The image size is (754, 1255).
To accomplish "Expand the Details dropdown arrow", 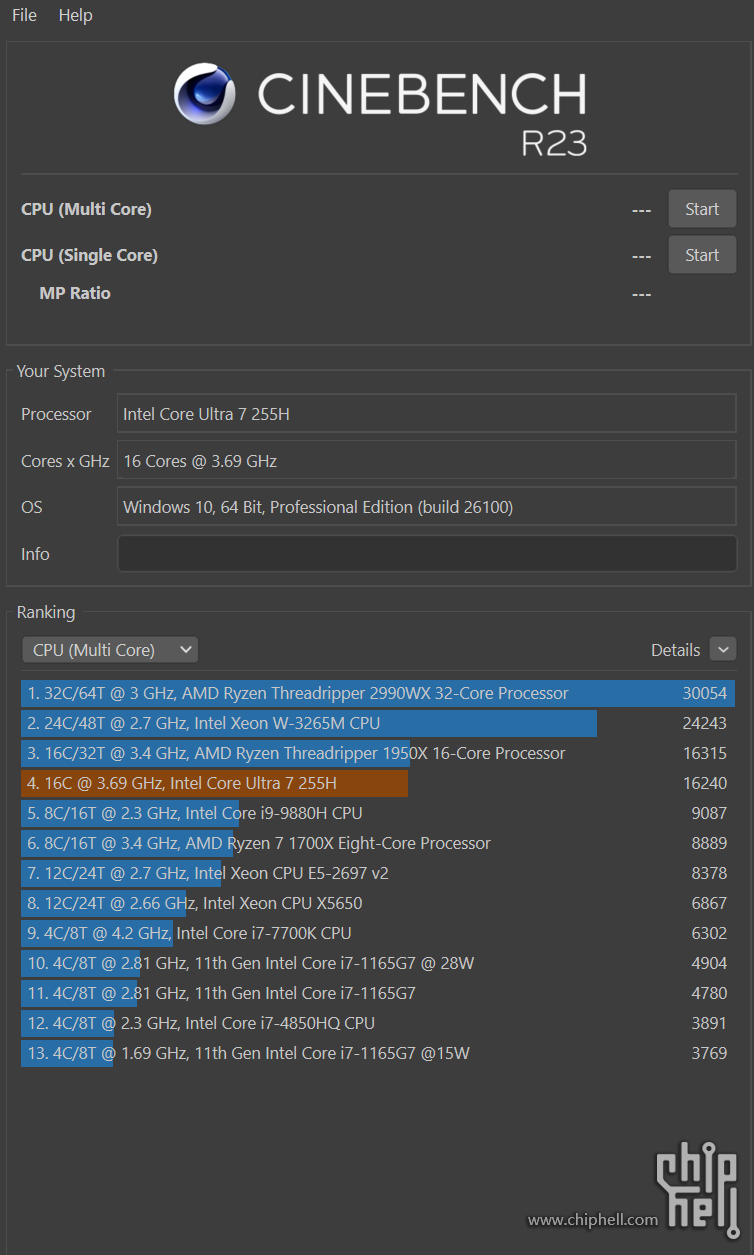I will pos(723,649).
